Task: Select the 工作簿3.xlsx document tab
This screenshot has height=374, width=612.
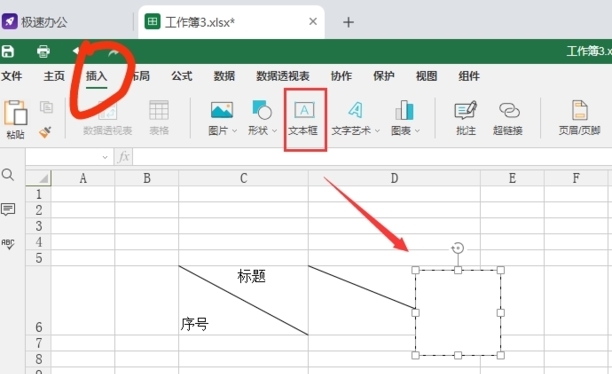Action: click(x=231, y=22)
